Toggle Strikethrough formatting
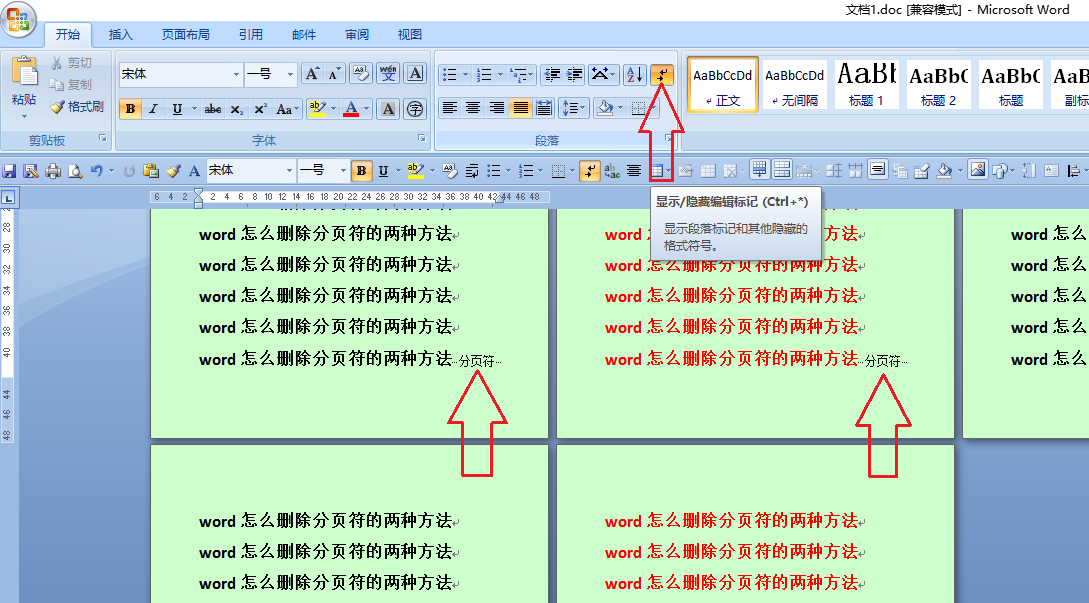1089x603 pixels. click(x=213, y=109)
